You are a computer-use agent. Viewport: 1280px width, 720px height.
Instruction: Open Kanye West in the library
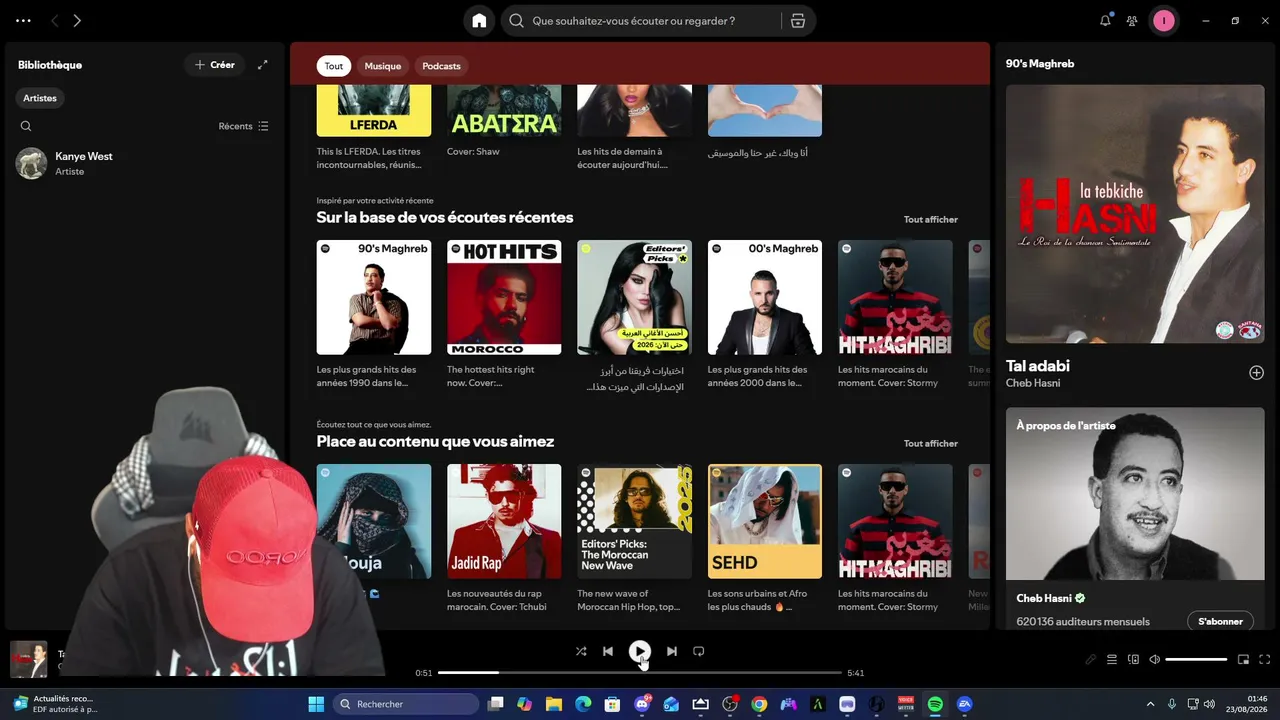coord(144,163)
